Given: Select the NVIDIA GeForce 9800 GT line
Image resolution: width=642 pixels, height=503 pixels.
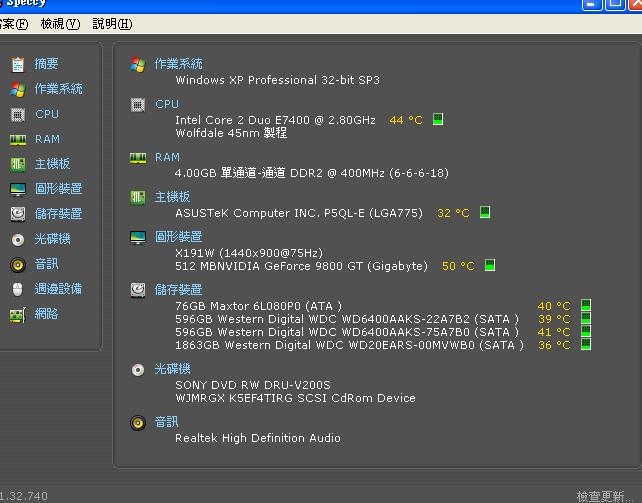Looking at the screenshot, I should pos(301,266).
